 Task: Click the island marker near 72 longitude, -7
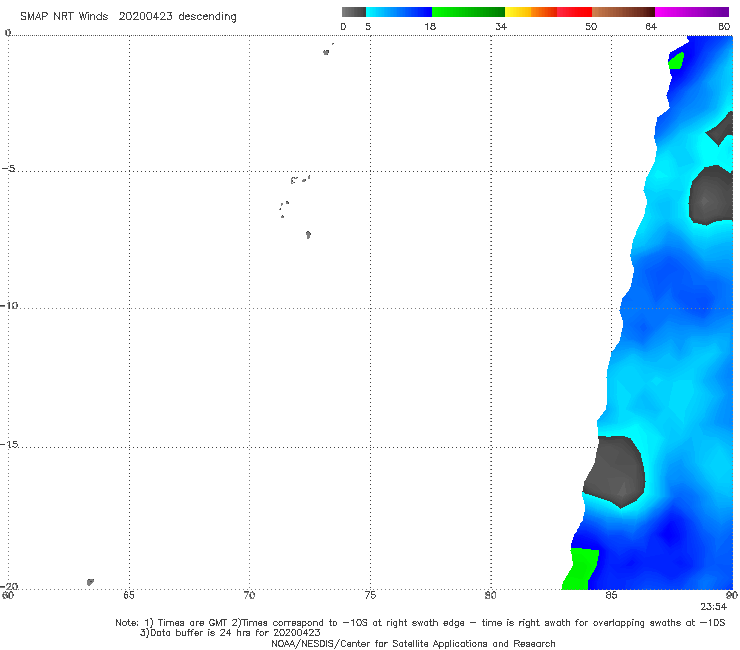point(308,235)
